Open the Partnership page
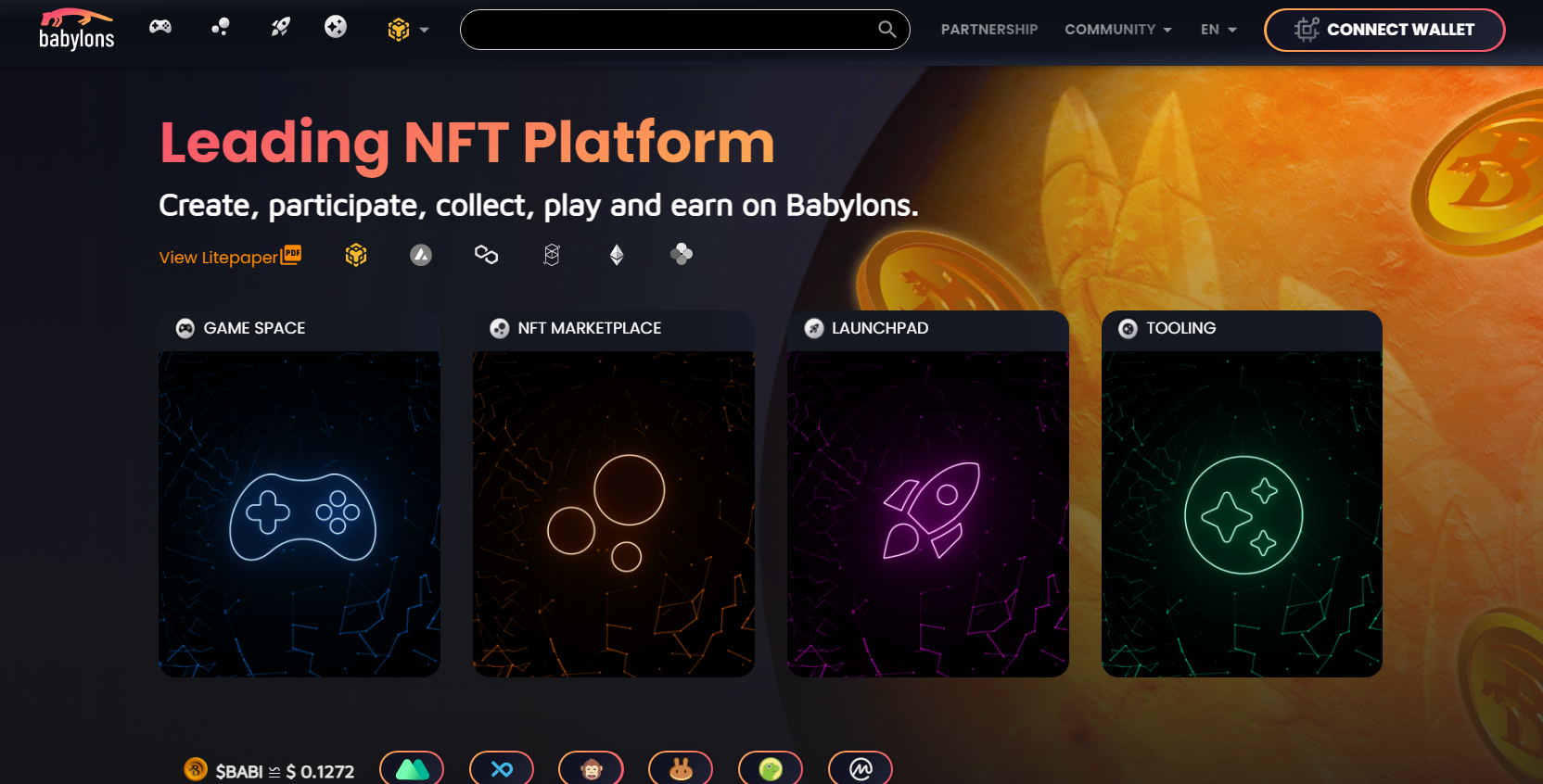This screenshot has height=784, width=1543. tap(989, 30)
